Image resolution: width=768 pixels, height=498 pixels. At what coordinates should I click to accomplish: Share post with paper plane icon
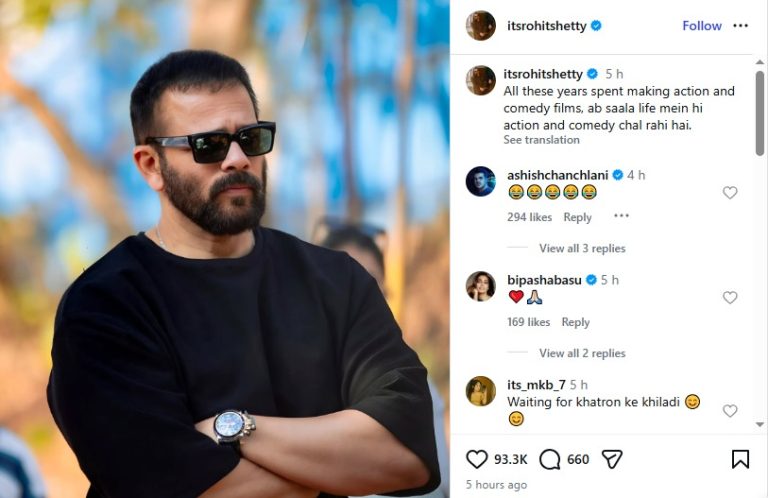[x=612, y=459]
